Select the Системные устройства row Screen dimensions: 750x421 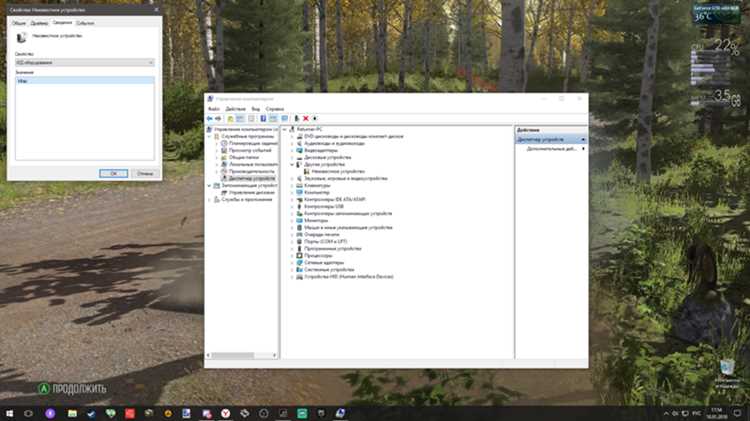329,270
